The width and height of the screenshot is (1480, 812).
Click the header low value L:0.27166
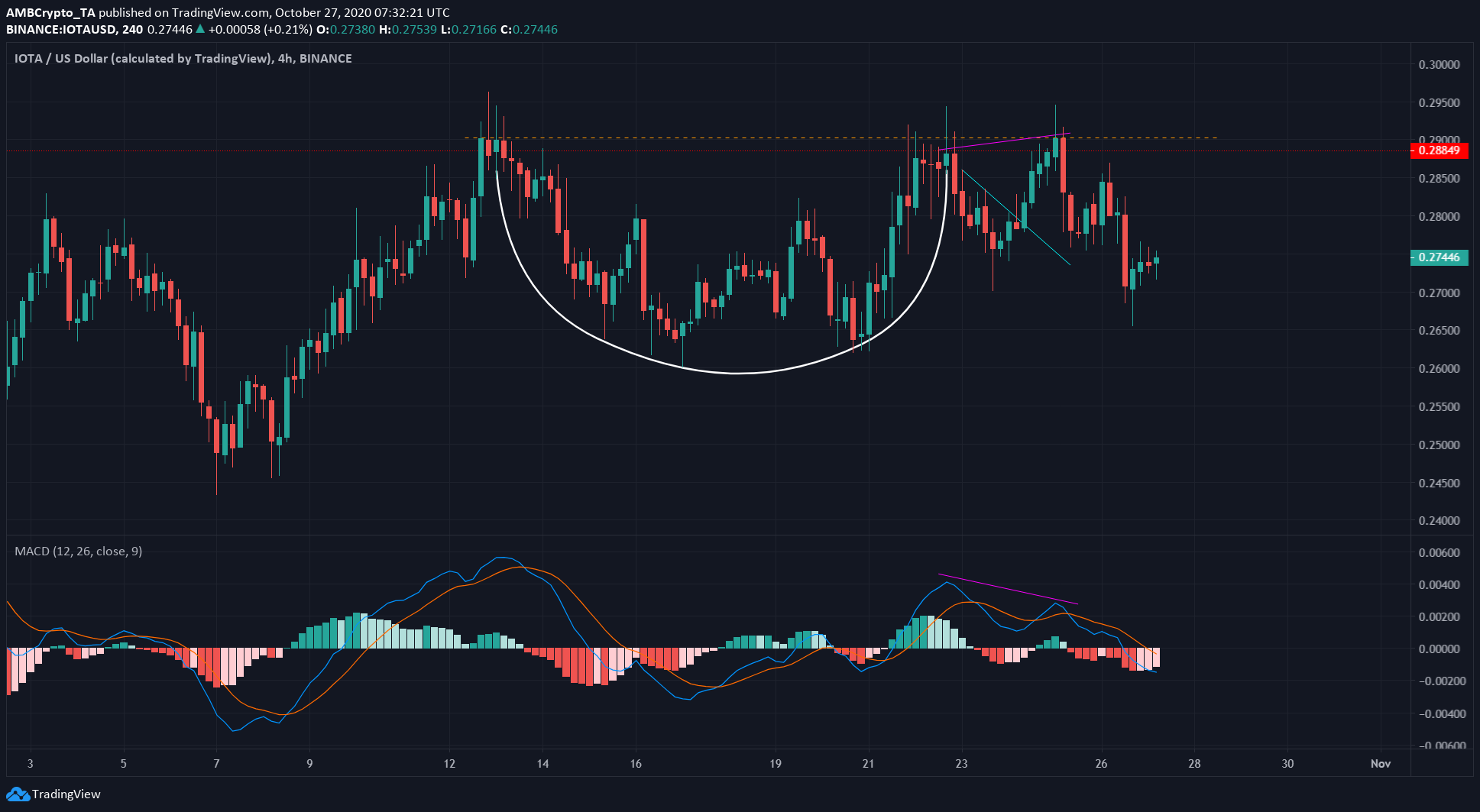point(468,30)
